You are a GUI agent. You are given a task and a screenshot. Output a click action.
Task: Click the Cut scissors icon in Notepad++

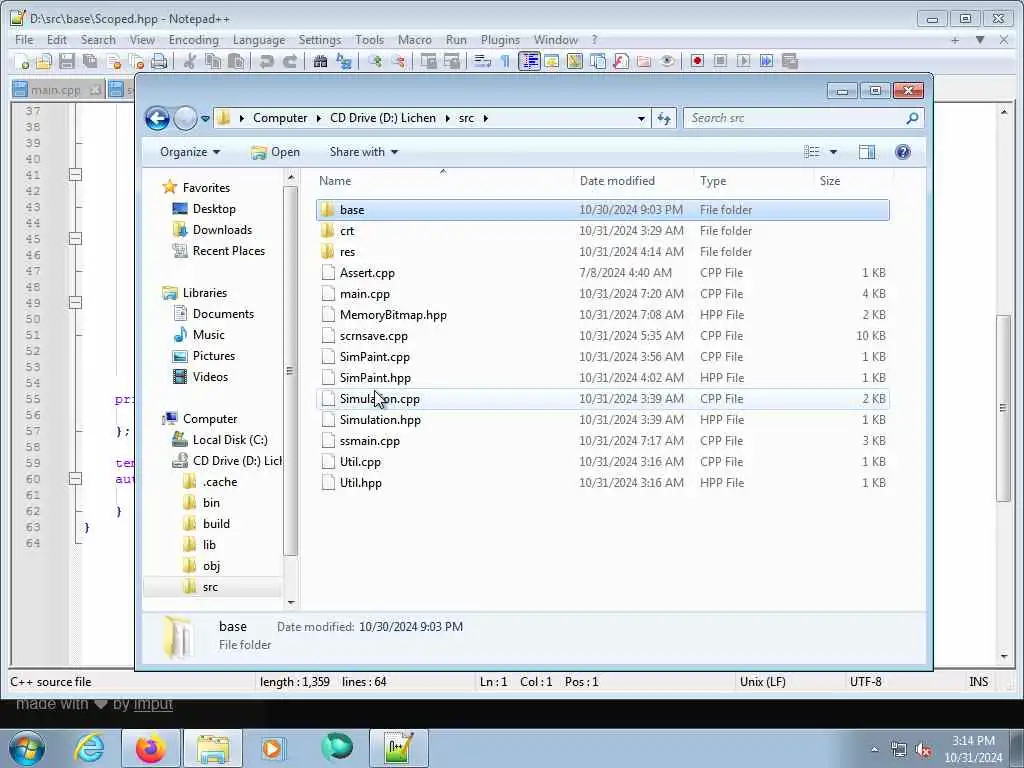pyautogui.click(x=189, y=61)
